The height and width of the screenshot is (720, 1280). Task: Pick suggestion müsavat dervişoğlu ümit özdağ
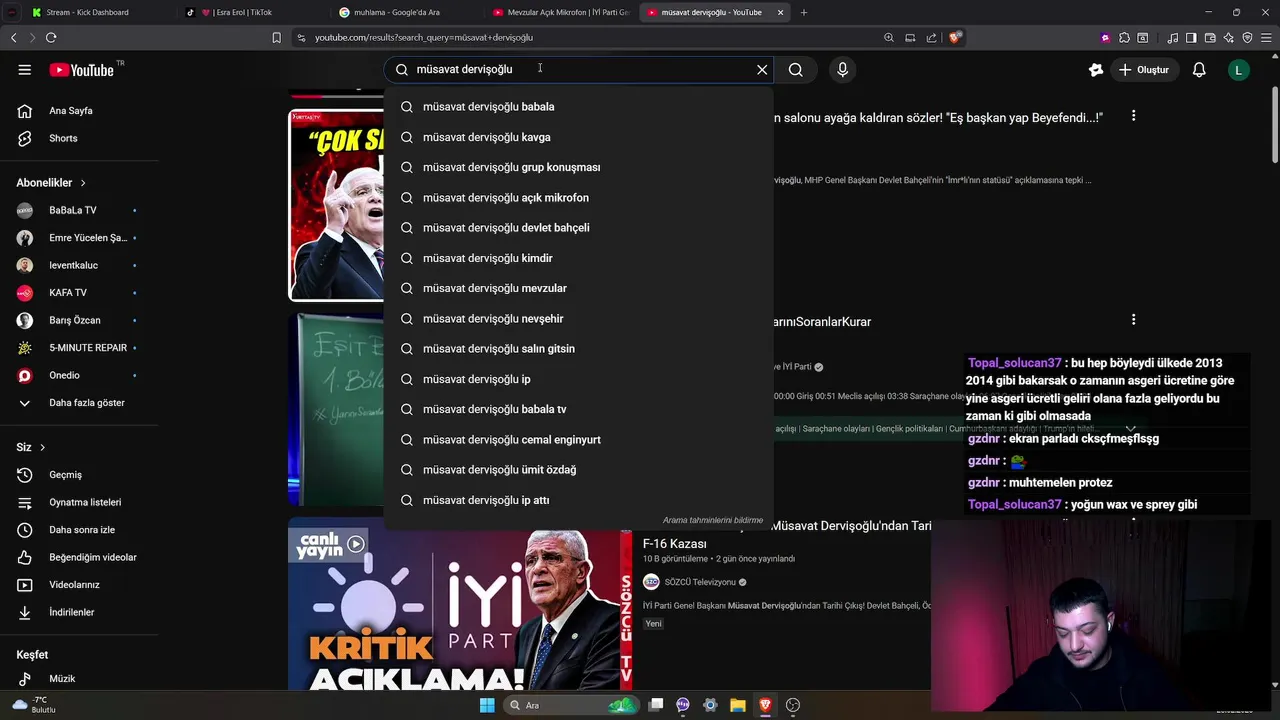[578, 470]
